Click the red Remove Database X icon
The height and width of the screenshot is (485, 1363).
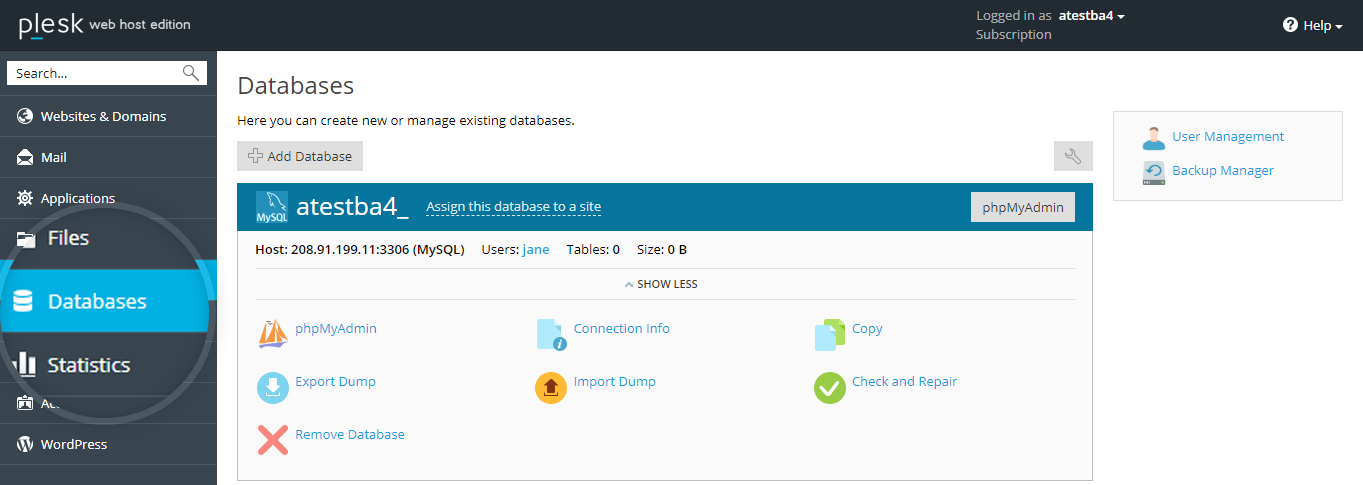[x=273, y=441]
